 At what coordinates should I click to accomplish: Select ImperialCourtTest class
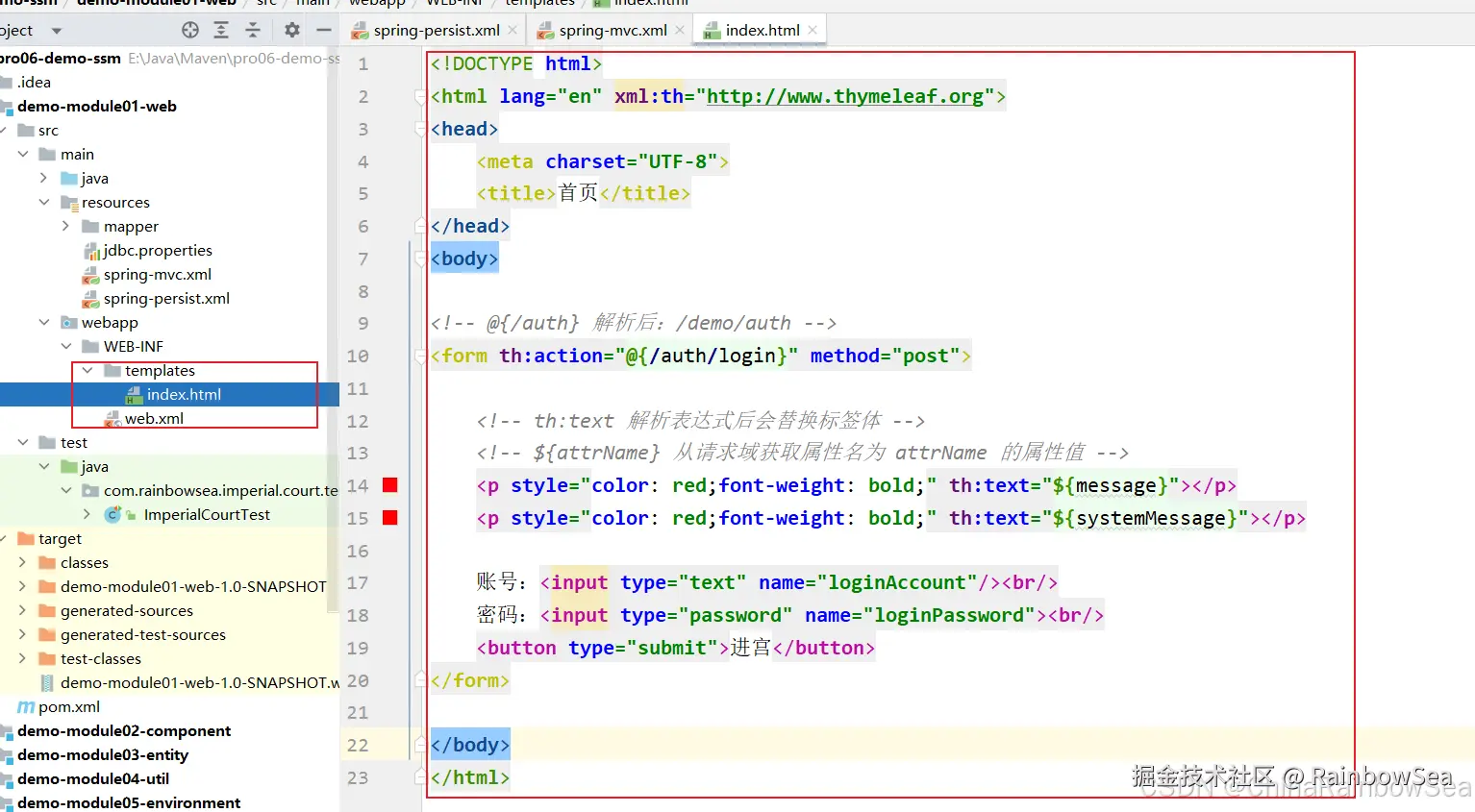(x=207, y=514)
